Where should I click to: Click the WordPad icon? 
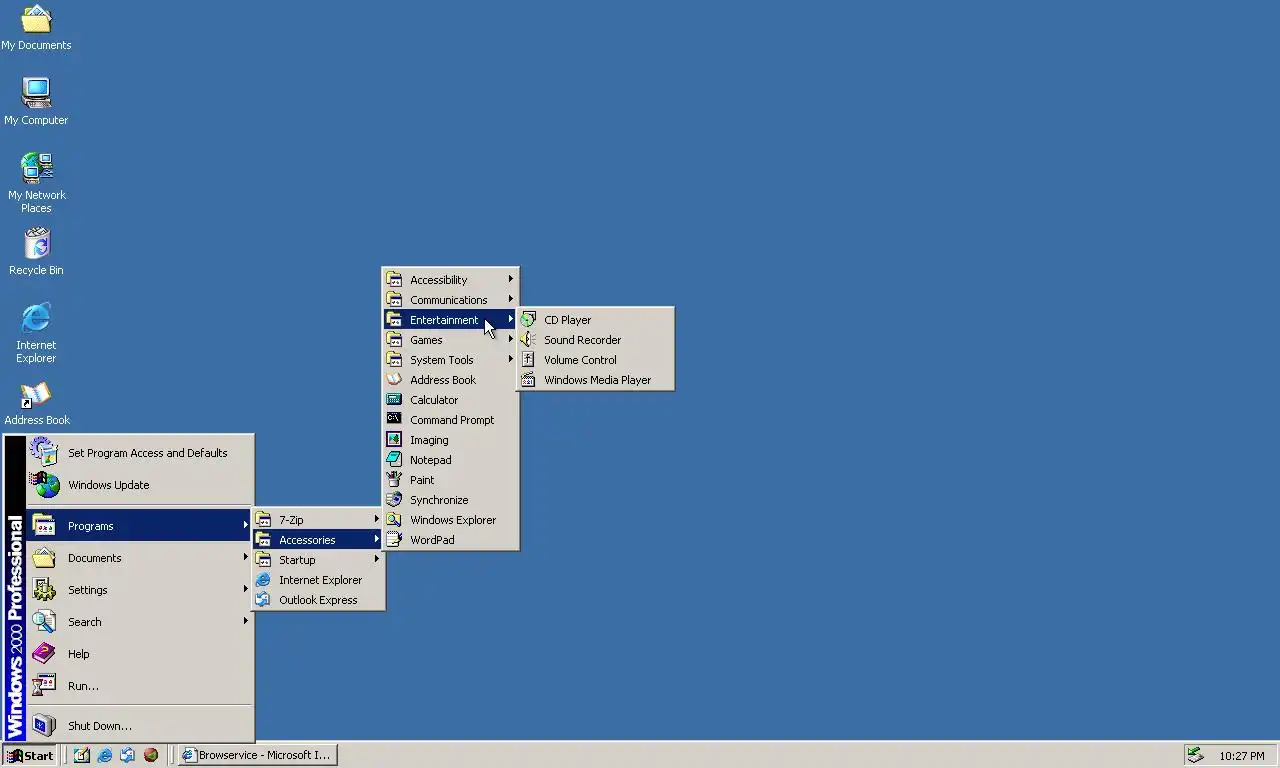pos(394,540)
